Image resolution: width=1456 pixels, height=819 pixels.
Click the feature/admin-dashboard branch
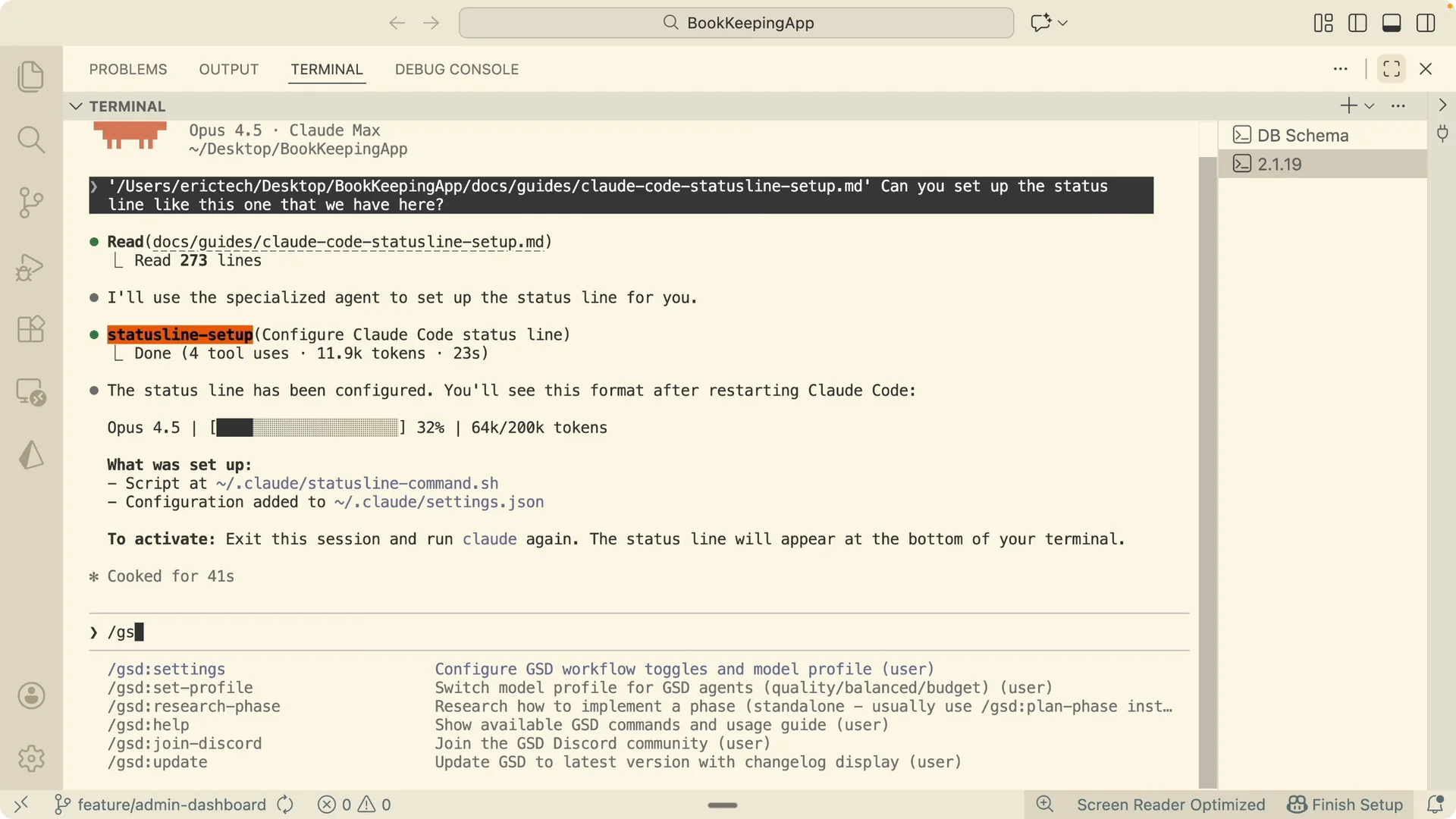(x=161, y=805)
